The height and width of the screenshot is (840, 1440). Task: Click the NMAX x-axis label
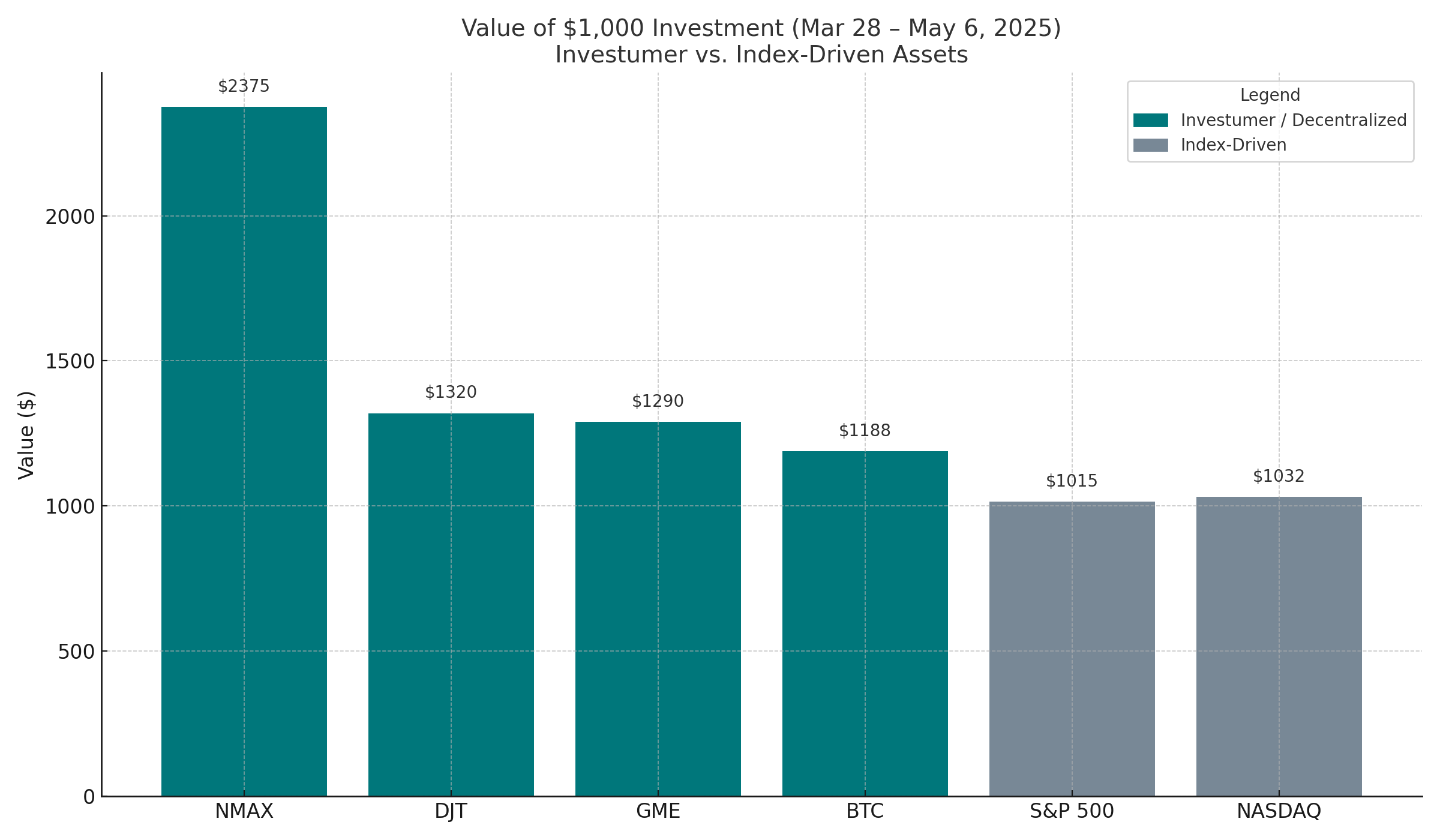(244, 811)
